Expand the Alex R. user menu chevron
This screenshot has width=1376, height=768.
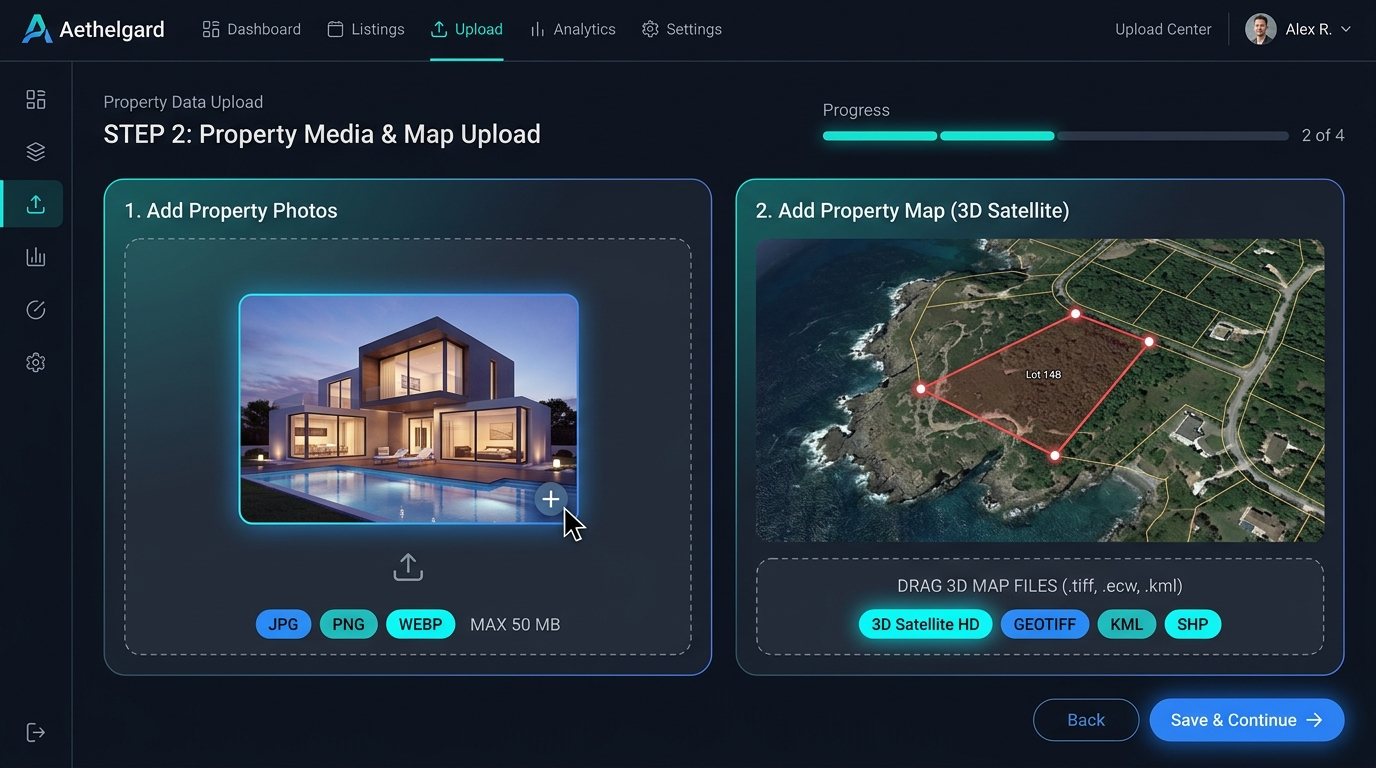1346,30
